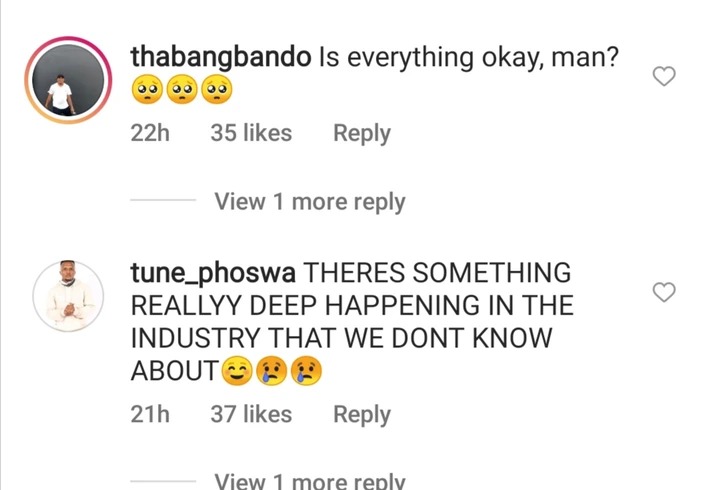Visit the tune_phoswa username profile link
720x490 pixels.
coord(213,274)
